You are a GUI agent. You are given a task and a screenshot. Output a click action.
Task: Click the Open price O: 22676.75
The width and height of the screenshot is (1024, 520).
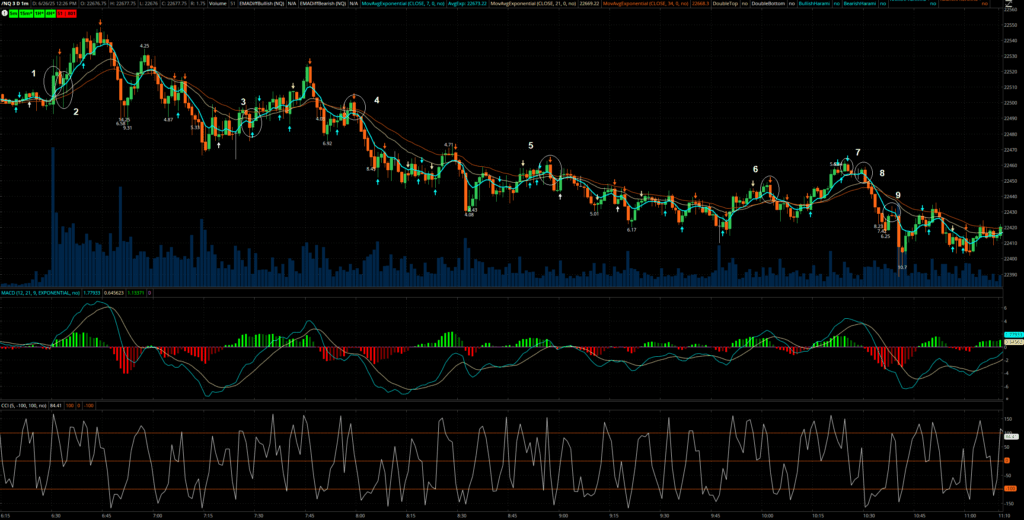(93, 3)
